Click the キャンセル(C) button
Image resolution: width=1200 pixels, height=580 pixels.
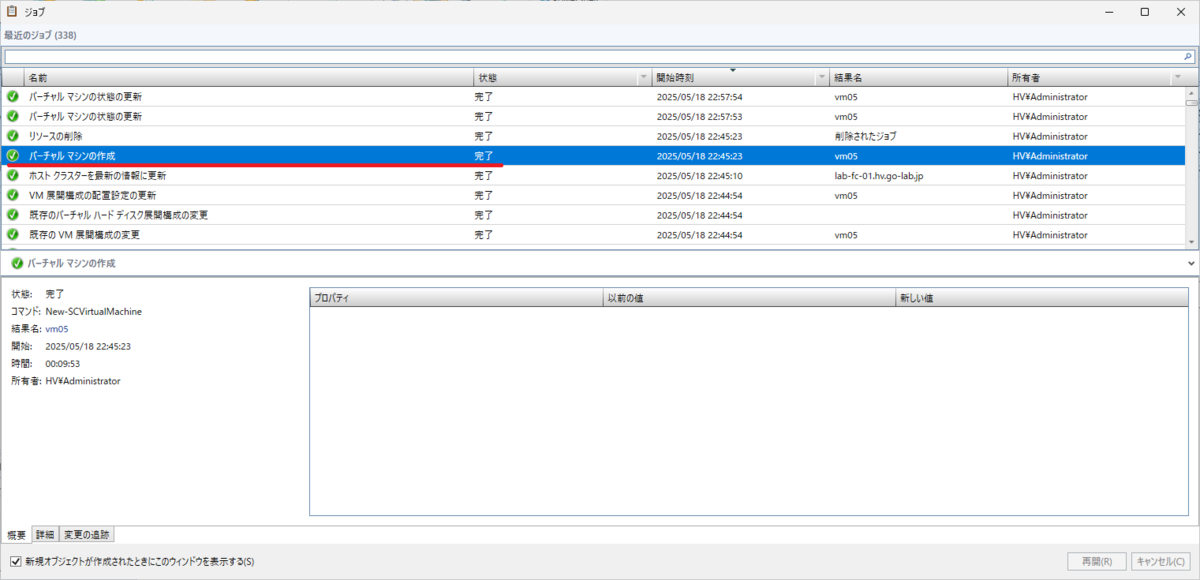(x=1163, y=562)
